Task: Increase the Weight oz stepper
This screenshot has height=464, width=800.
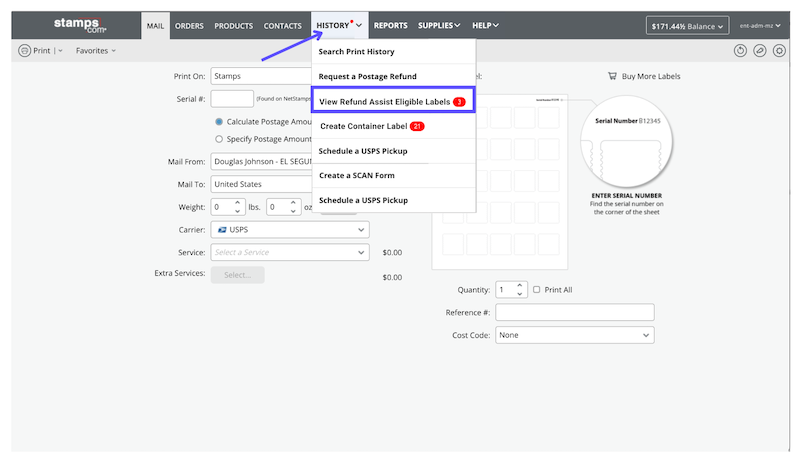Action: pyautogui.click(x=293, y=203)
